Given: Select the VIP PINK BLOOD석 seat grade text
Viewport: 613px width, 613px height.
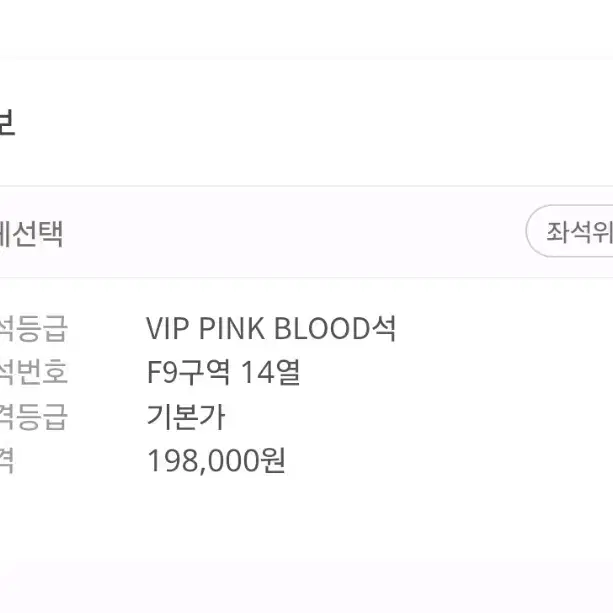Looking at the screenshot, I should [x=271, y=328].
